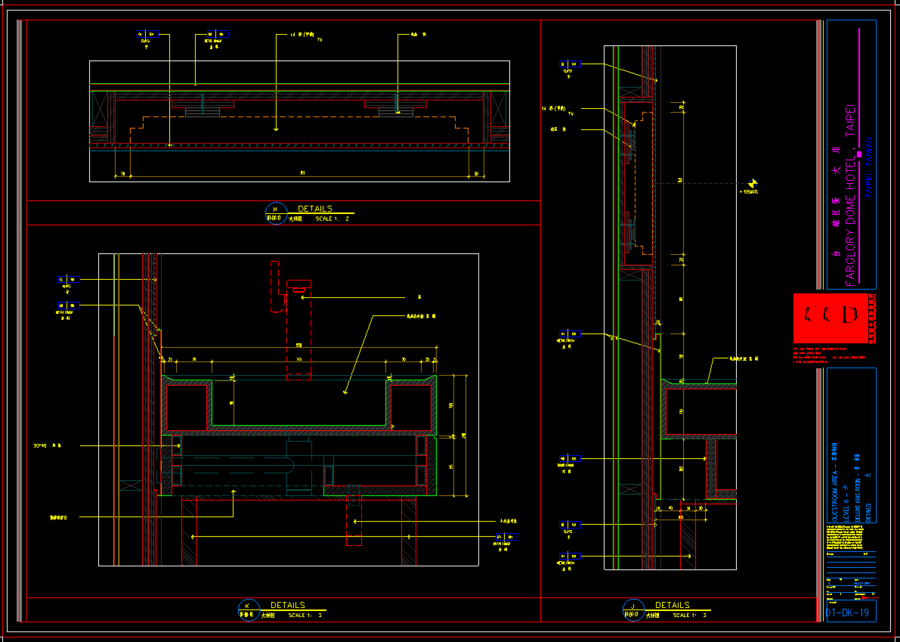Select the DT-DK-19 drawing number box
The width and height of the screenshot is (900, 642).
pos(851,612)
